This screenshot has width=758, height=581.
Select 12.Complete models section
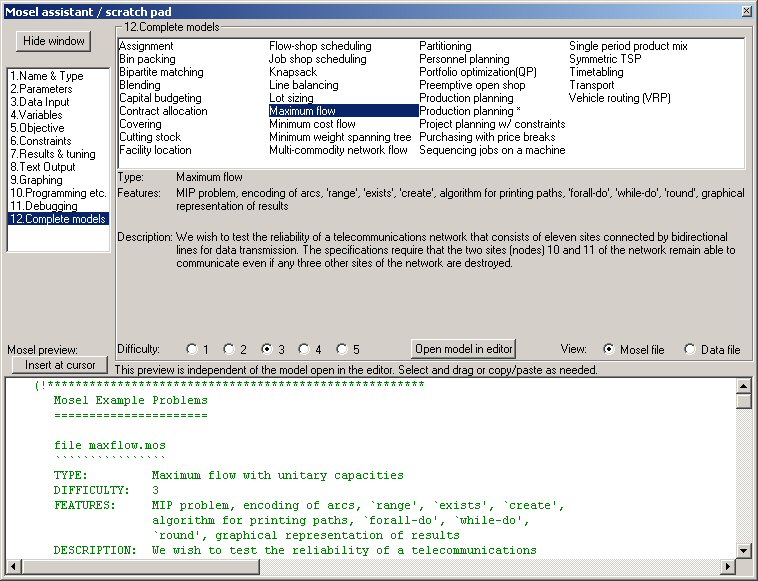point(58,219)
